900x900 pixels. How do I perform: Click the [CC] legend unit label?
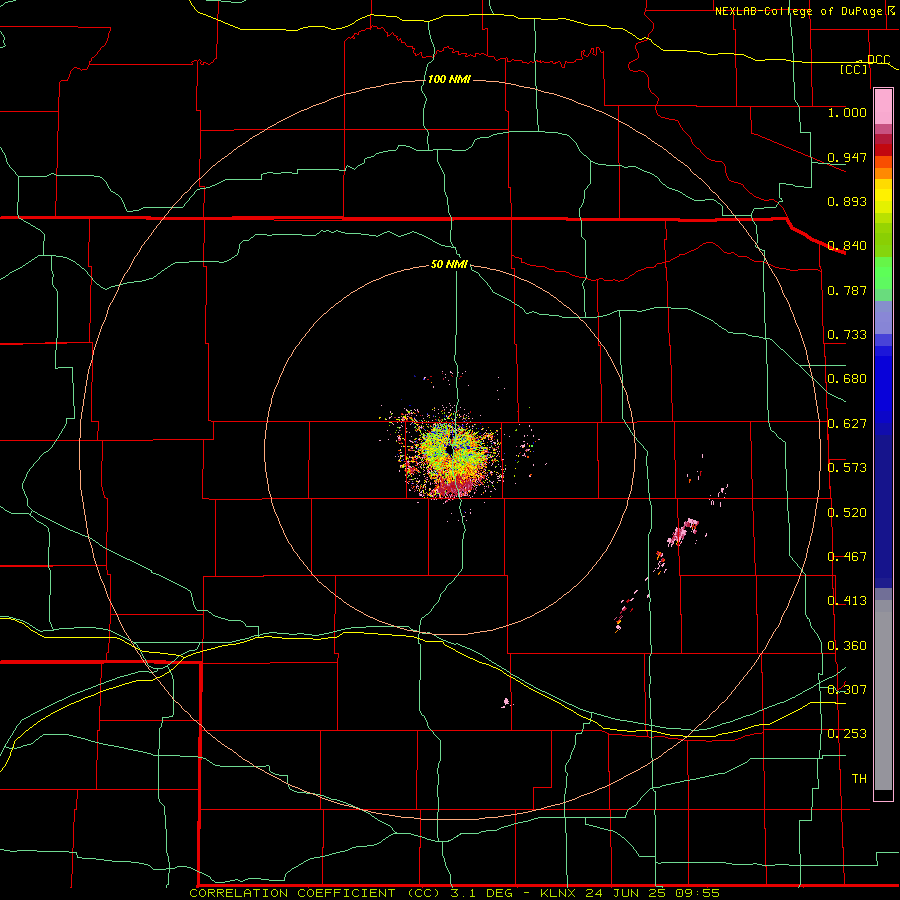[854, 69]
